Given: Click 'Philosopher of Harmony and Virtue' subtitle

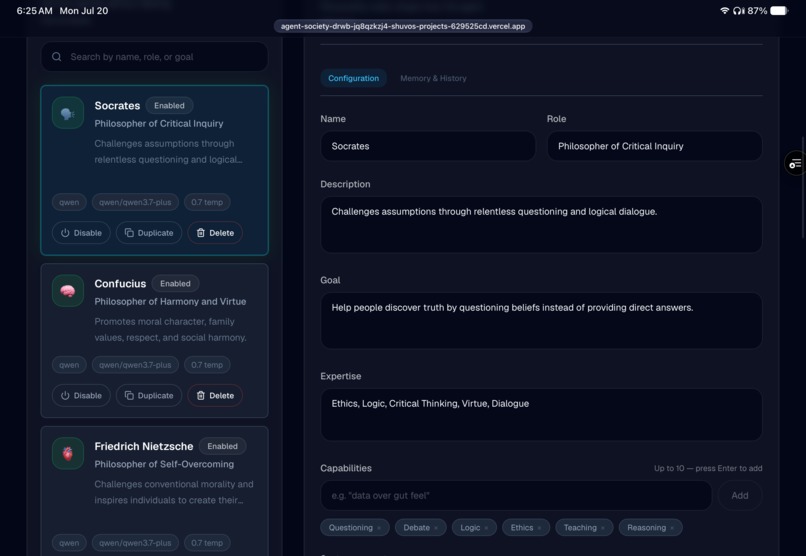Looking at the screenshot, I should click(170, 302).
